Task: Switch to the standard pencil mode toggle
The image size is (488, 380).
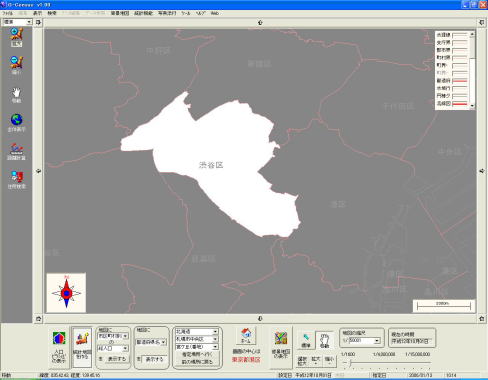Action: 306,340
